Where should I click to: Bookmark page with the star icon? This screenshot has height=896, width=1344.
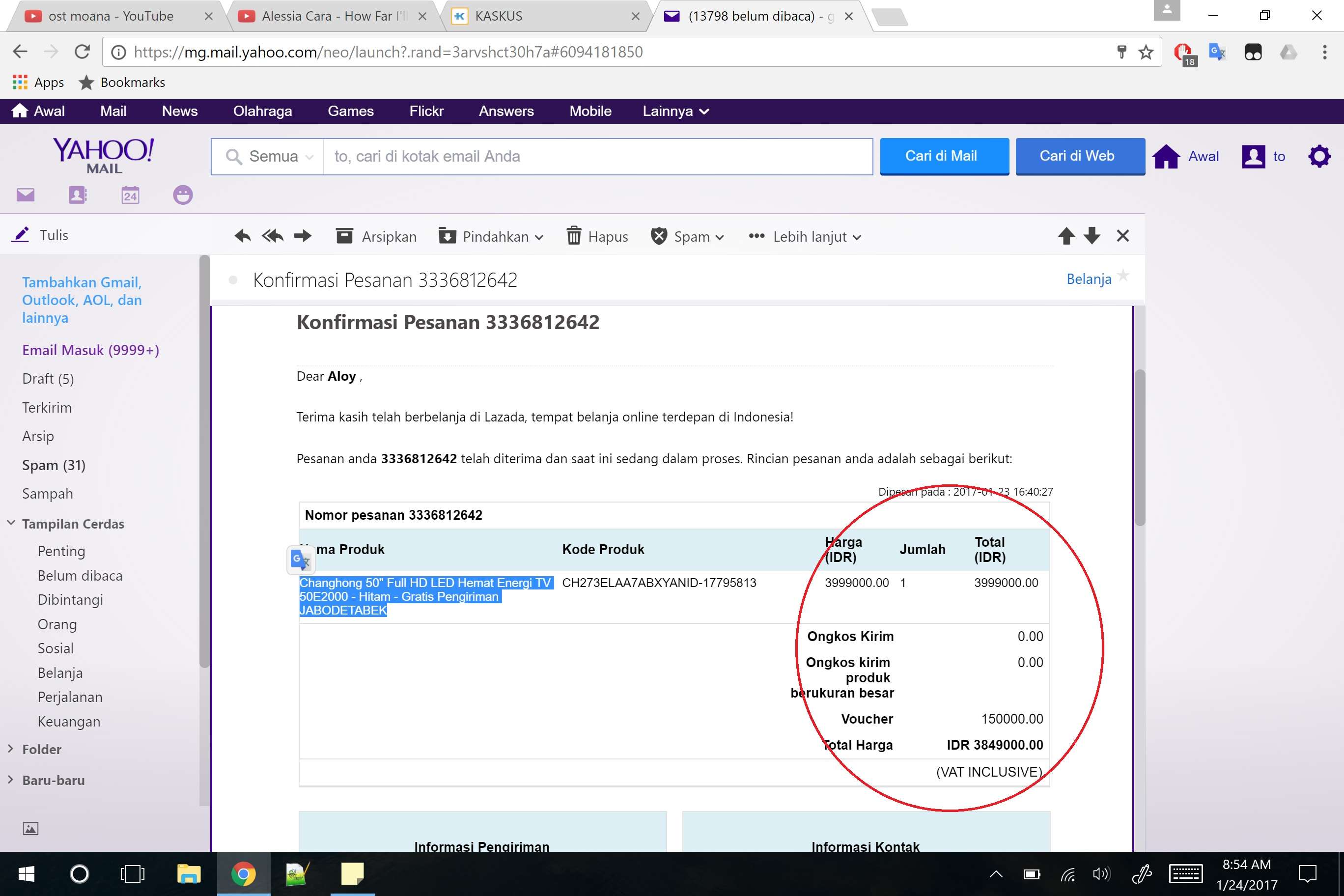point(1146,52)
